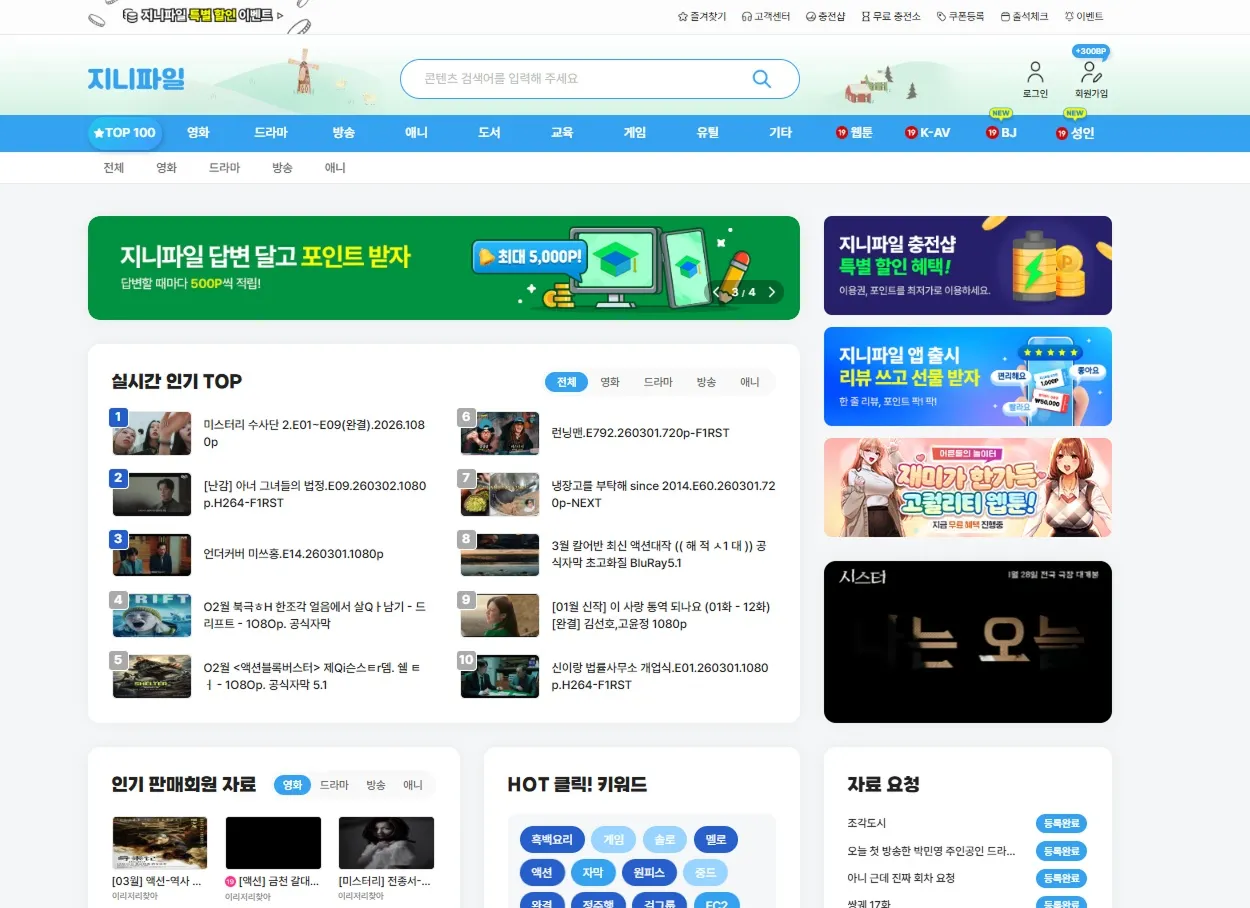
Task: Switch 인기 판매회원 자료 to 방송
Action: pos(376,785)
